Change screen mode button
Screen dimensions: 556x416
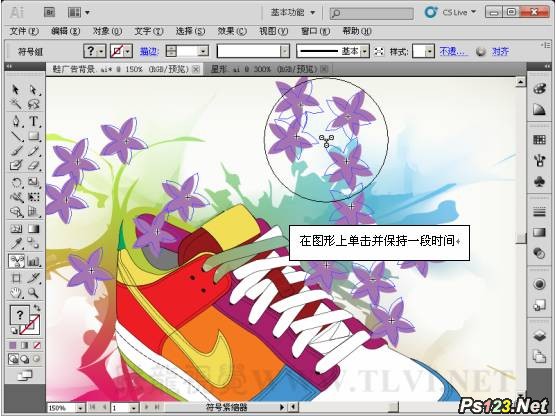pyautogui.click(x=25, y=375)
